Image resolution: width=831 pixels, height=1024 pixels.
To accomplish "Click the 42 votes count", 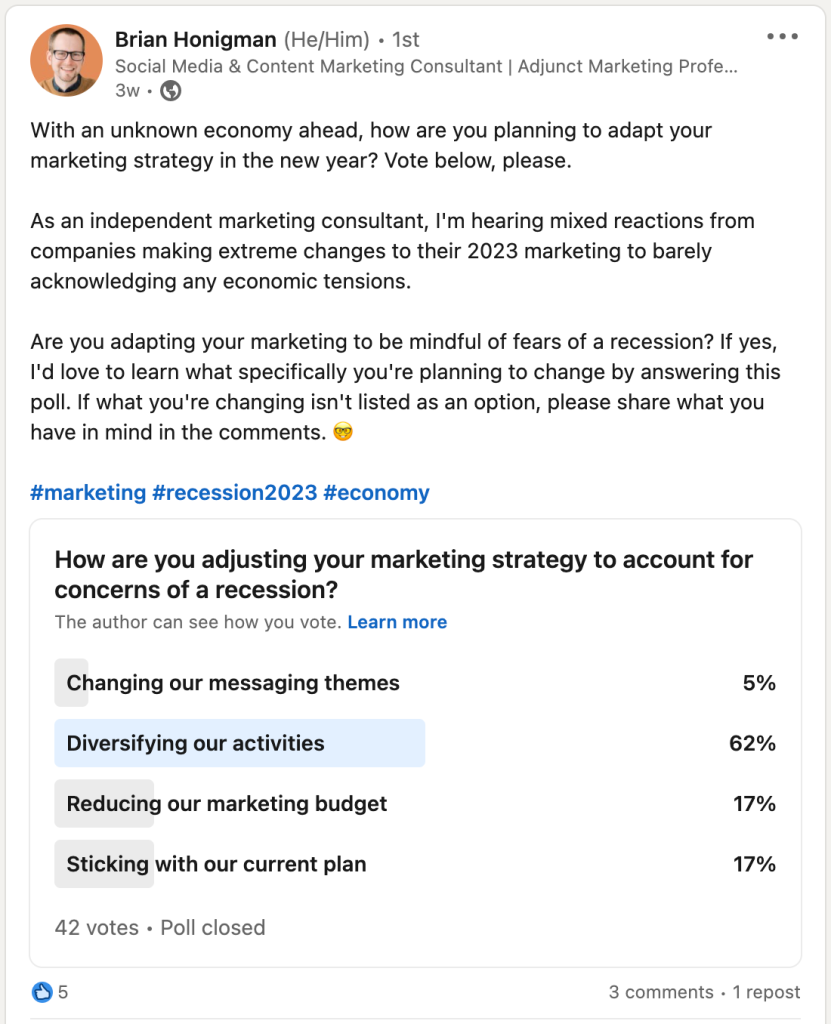I will pyautogui.click(x=96, y=927).
